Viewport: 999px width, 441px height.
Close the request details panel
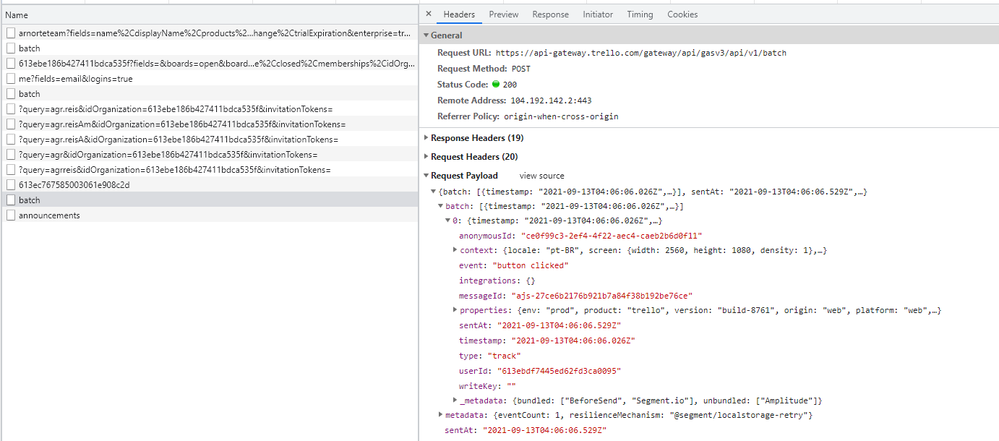428,14
